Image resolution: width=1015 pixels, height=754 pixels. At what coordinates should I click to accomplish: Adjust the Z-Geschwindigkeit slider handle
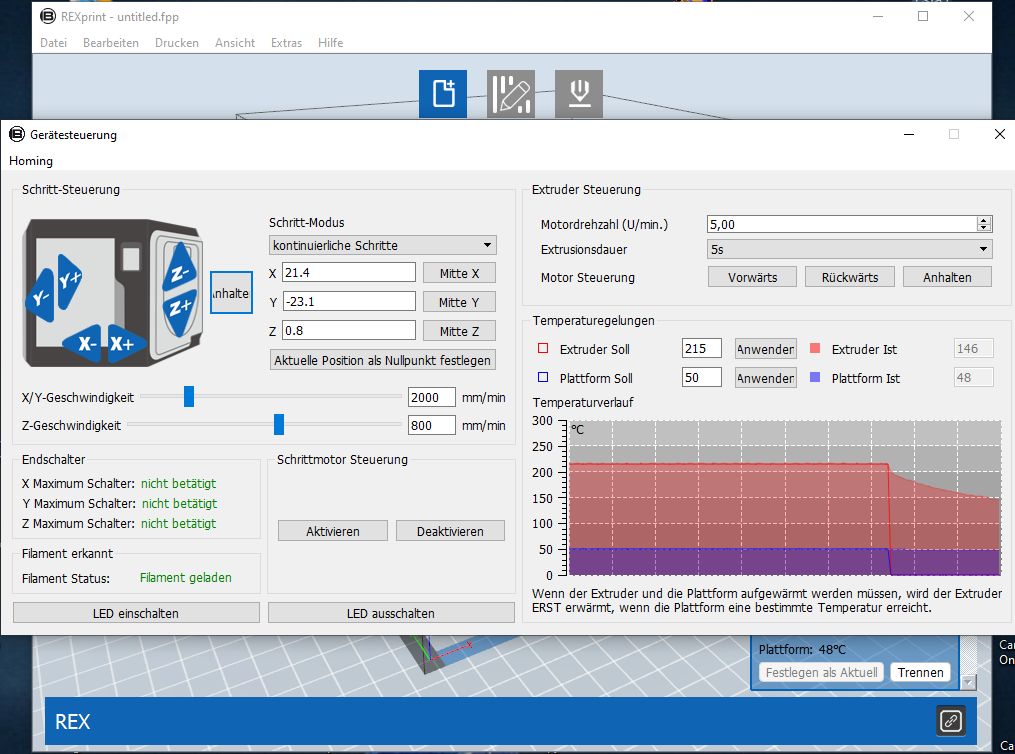(x=279, y=425)
